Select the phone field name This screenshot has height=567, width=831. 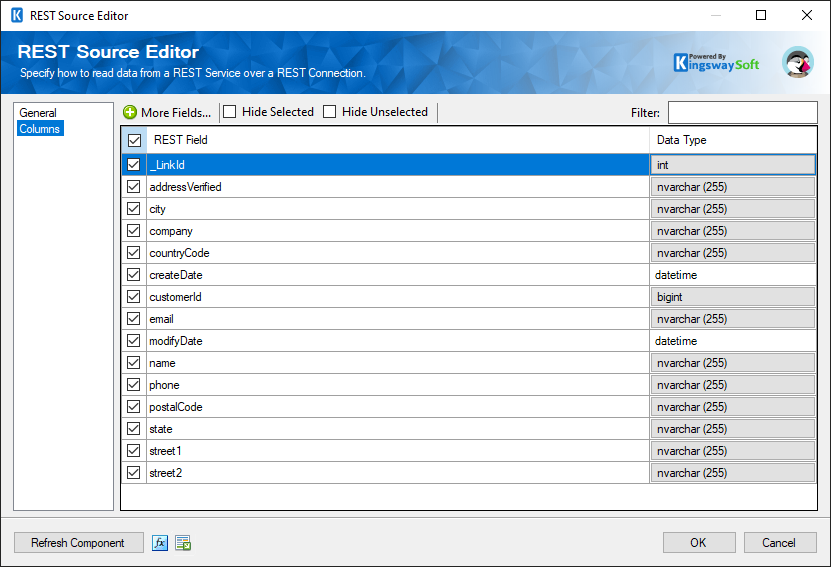click(x=164, y=385)
